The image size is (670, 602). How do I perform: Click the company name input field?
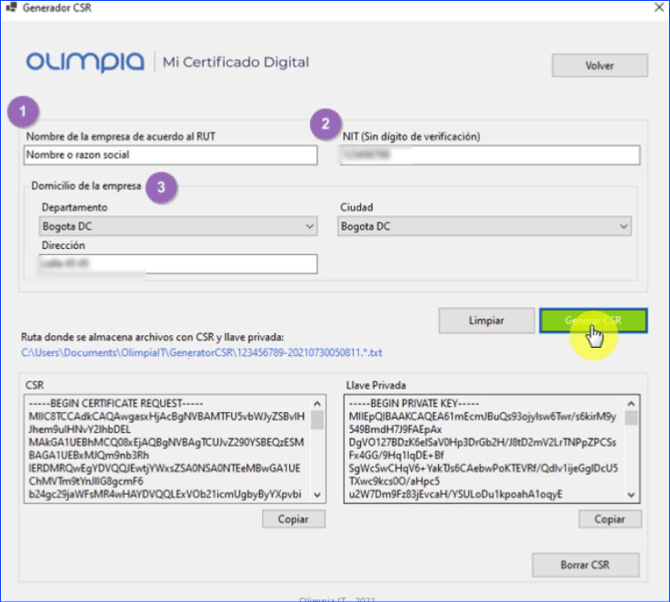coord(168,155)
